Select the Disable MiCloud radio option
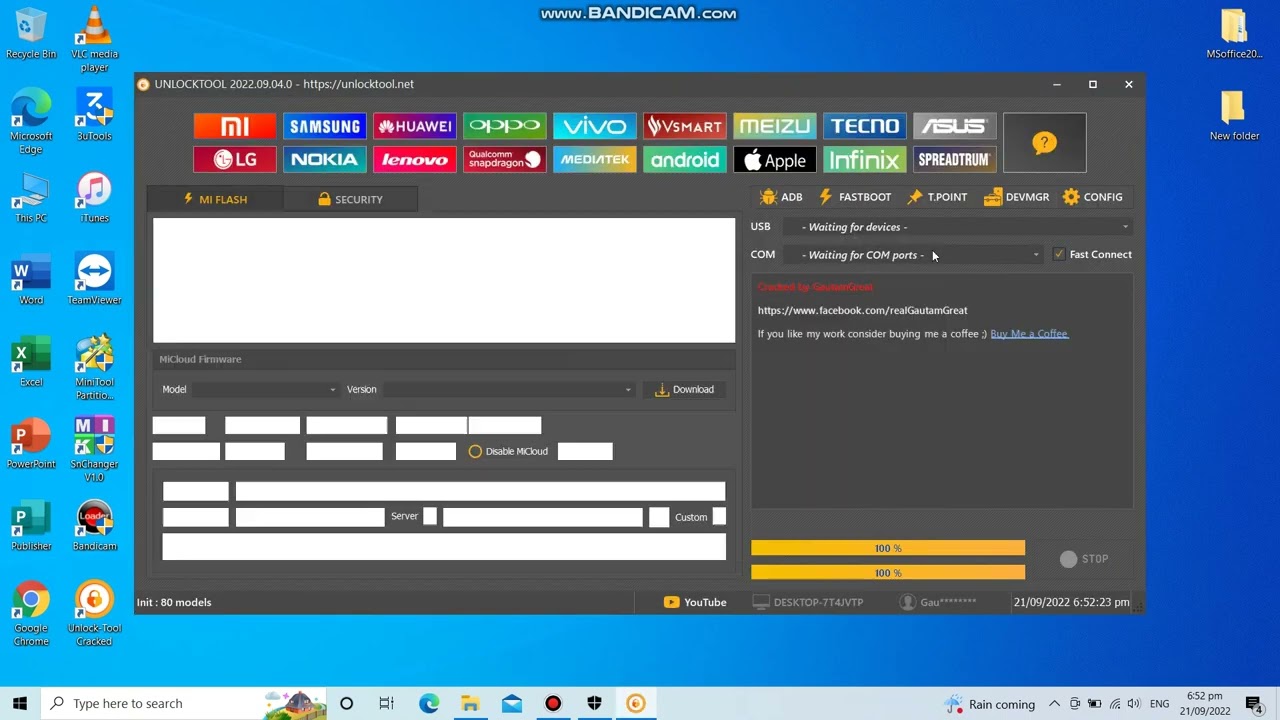The height and width of the screenshot is (720, 1280). click(x=475, y=451)
